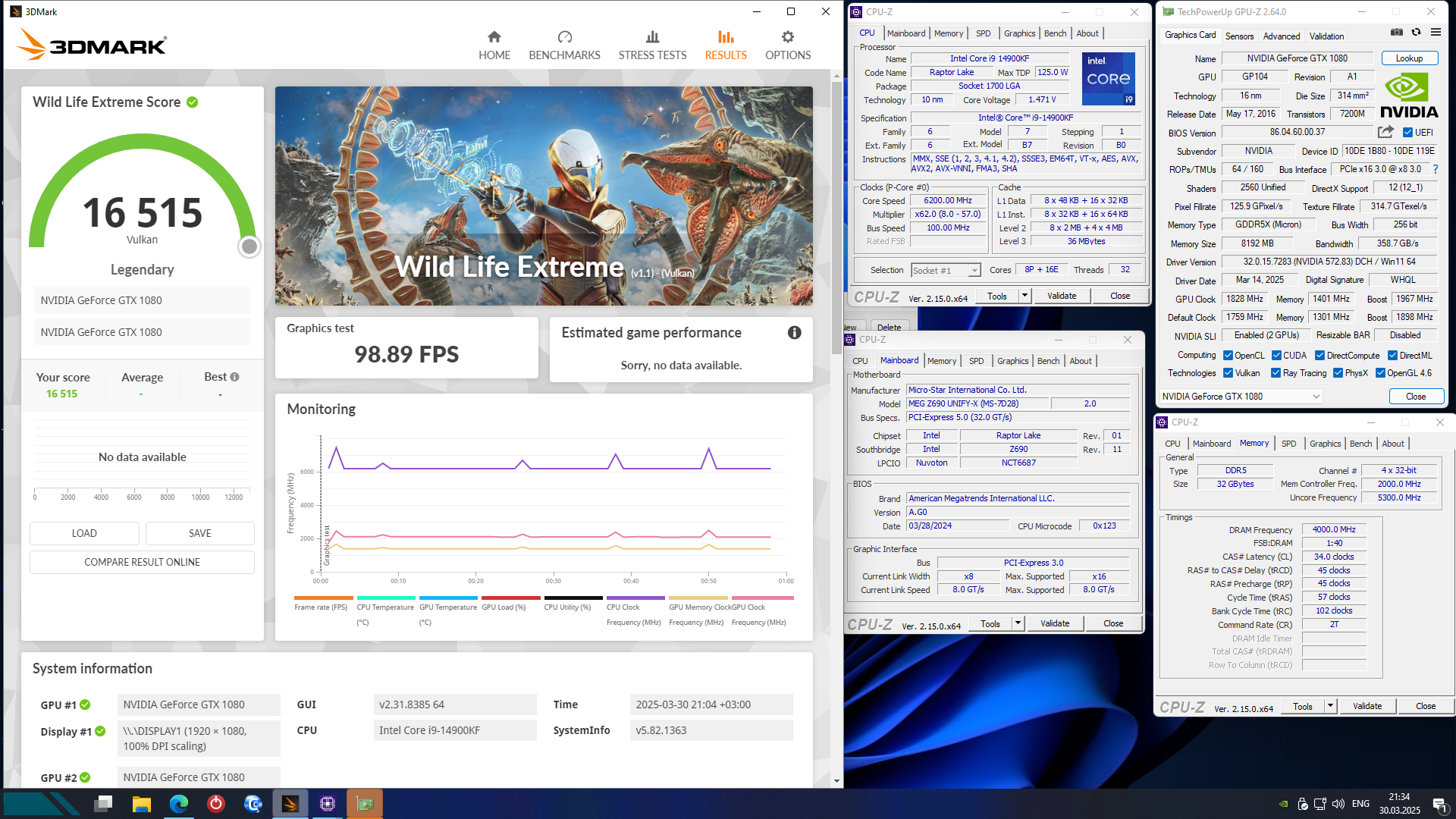
Task: Open About tab in CPU-Z Memory window
Action: click(1392, 444)
